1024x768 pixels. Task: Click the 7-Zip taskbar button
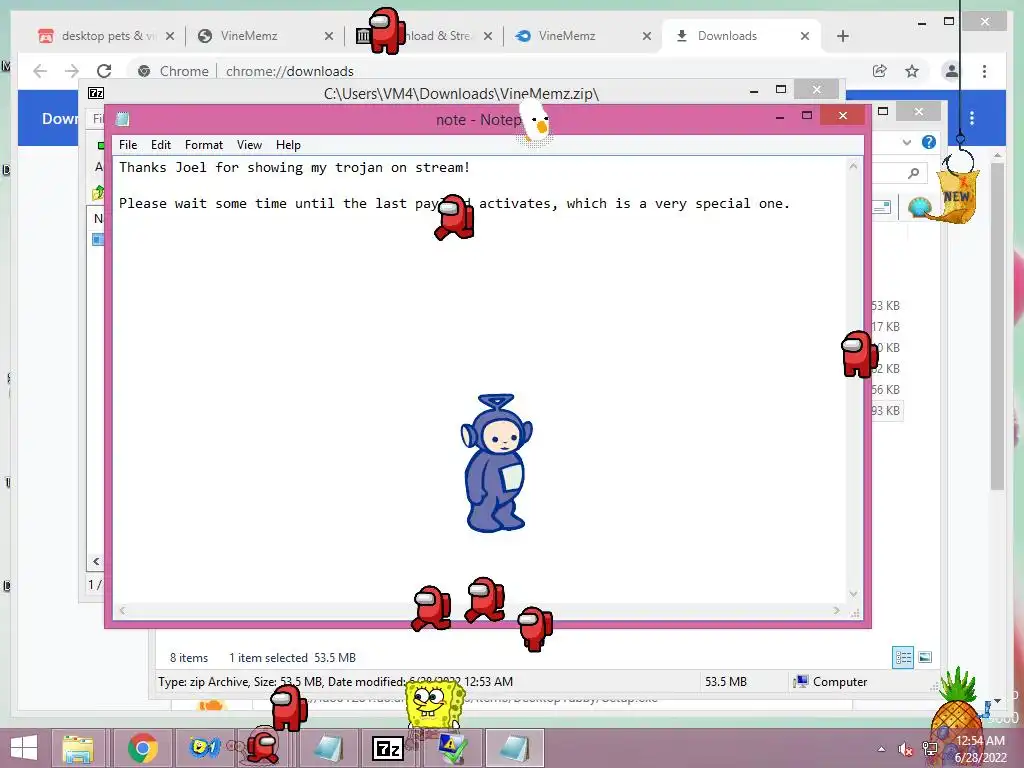click(x=387, y=748)
